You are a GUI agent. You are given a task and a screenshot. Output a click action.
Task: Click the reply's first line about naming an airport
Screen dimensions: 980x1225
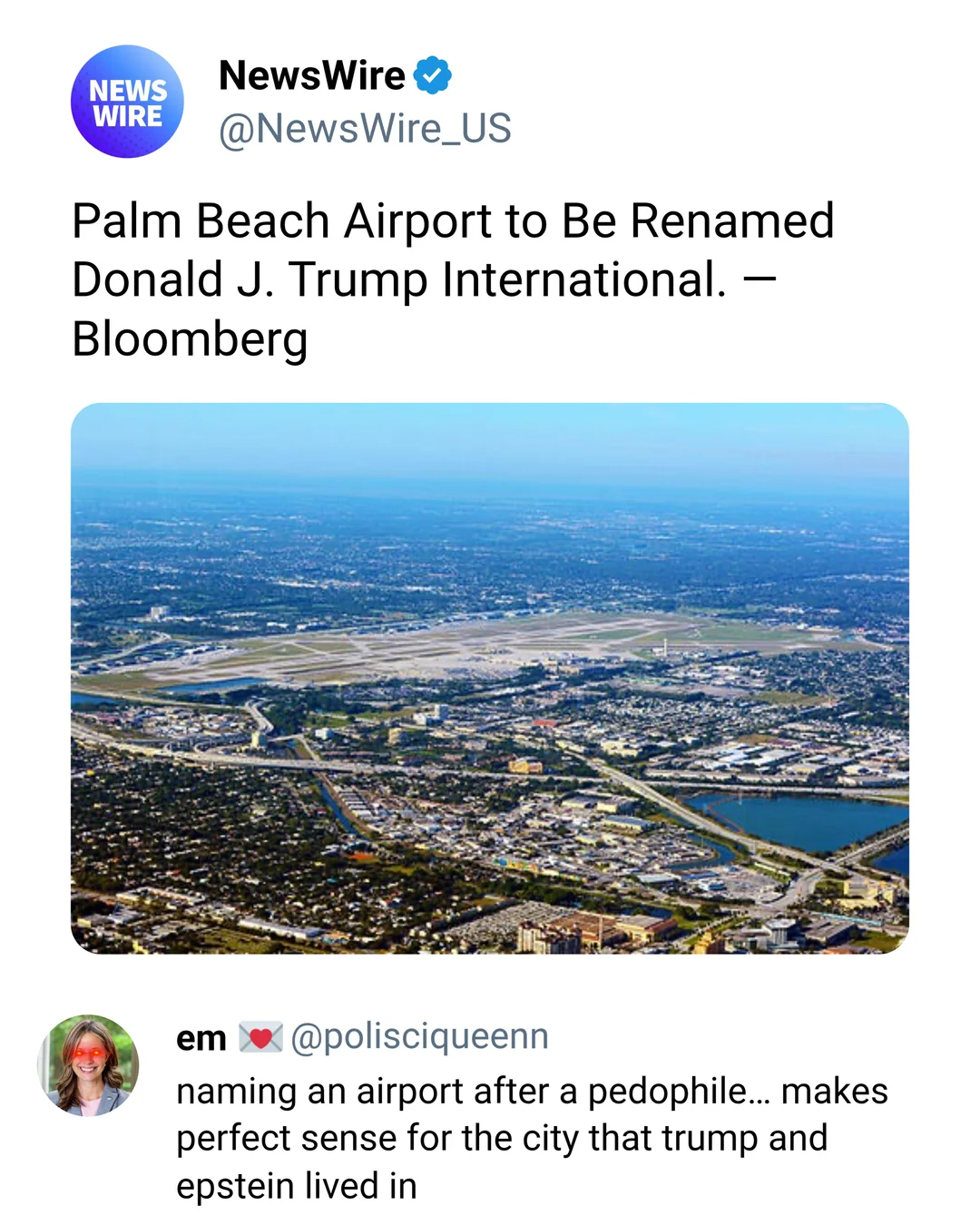click(532, 1091)
